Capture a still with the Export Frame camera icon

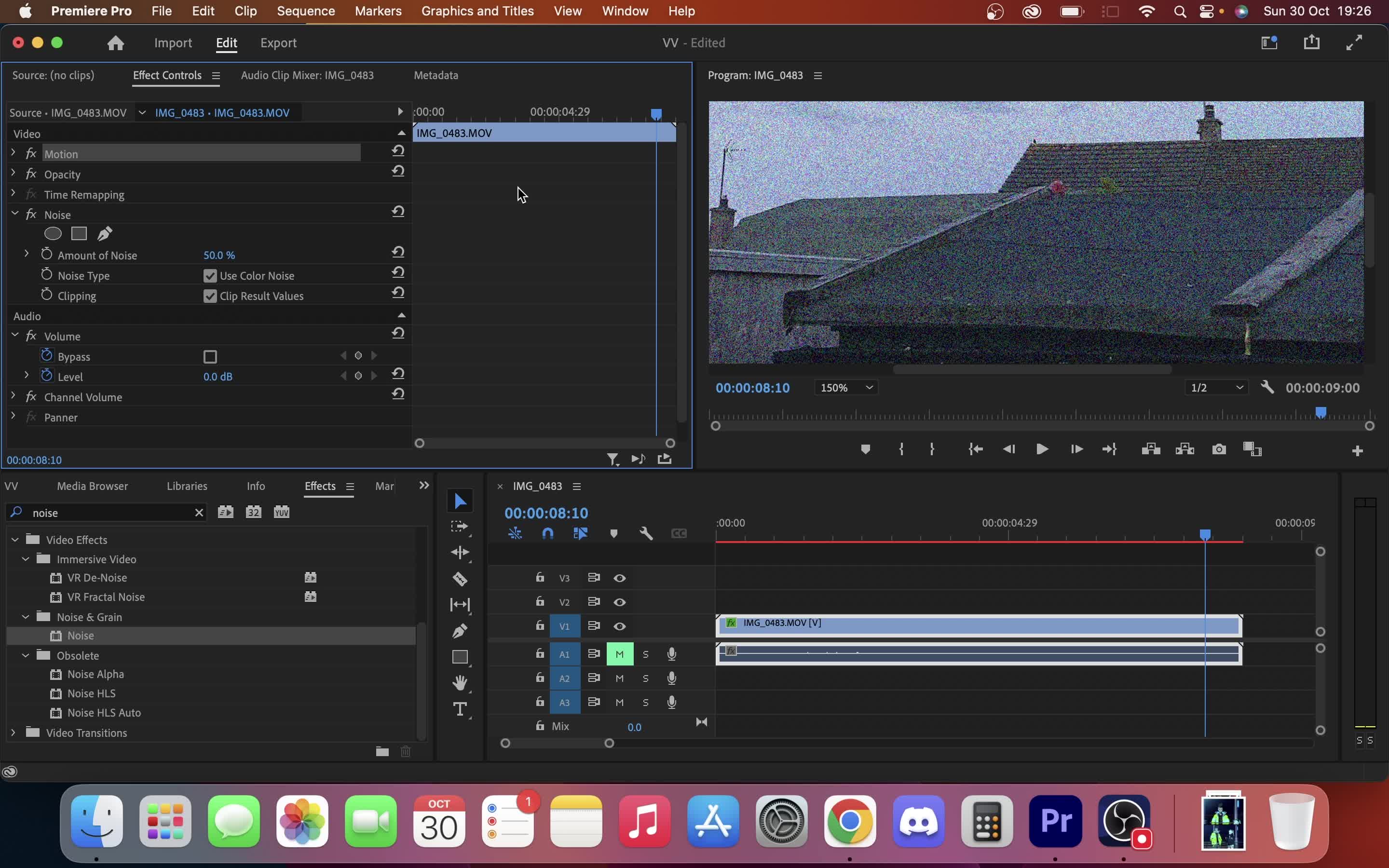1219,449
